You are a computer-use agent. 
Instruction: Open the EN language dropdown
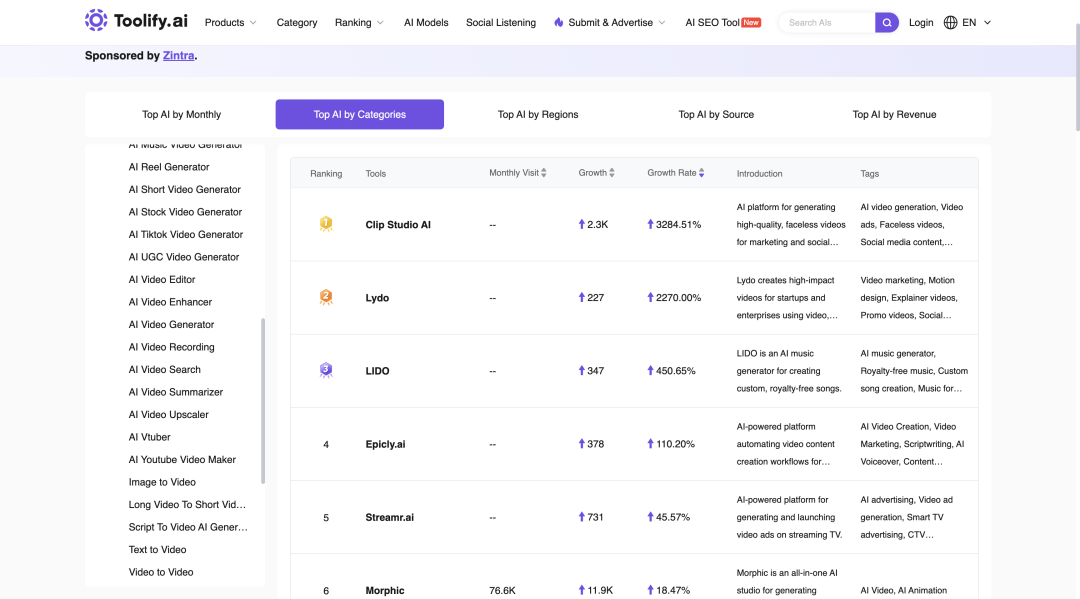click(977, 23)
